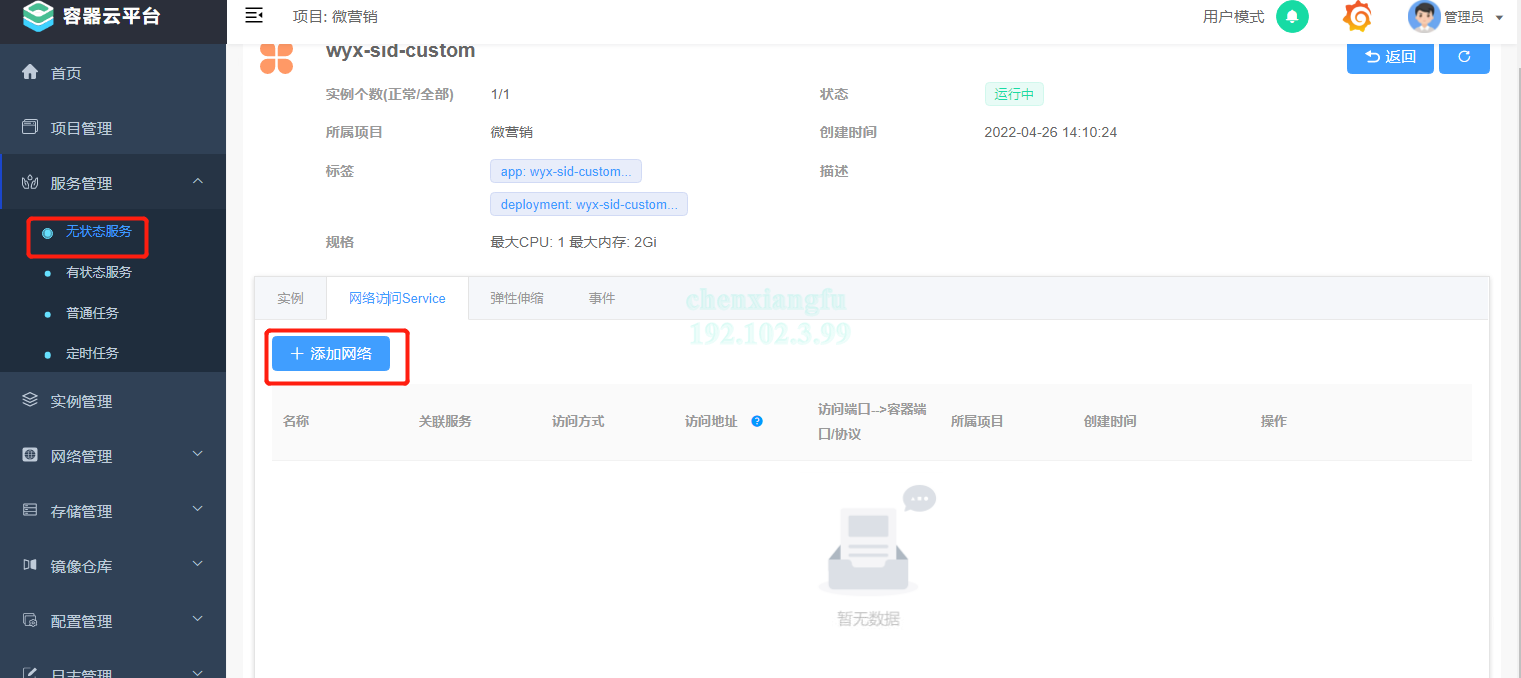
Task: Expand the 网络管理 menu chevron
Action: (197, 454)
